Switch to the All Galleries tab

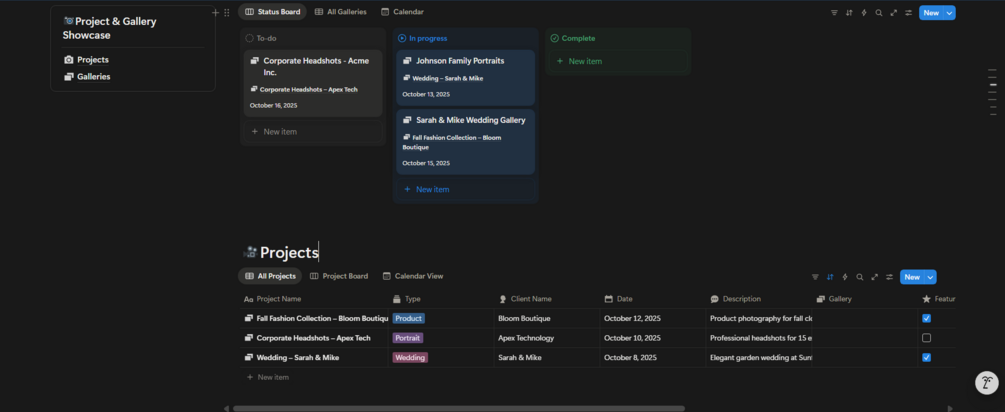point(340,12)
